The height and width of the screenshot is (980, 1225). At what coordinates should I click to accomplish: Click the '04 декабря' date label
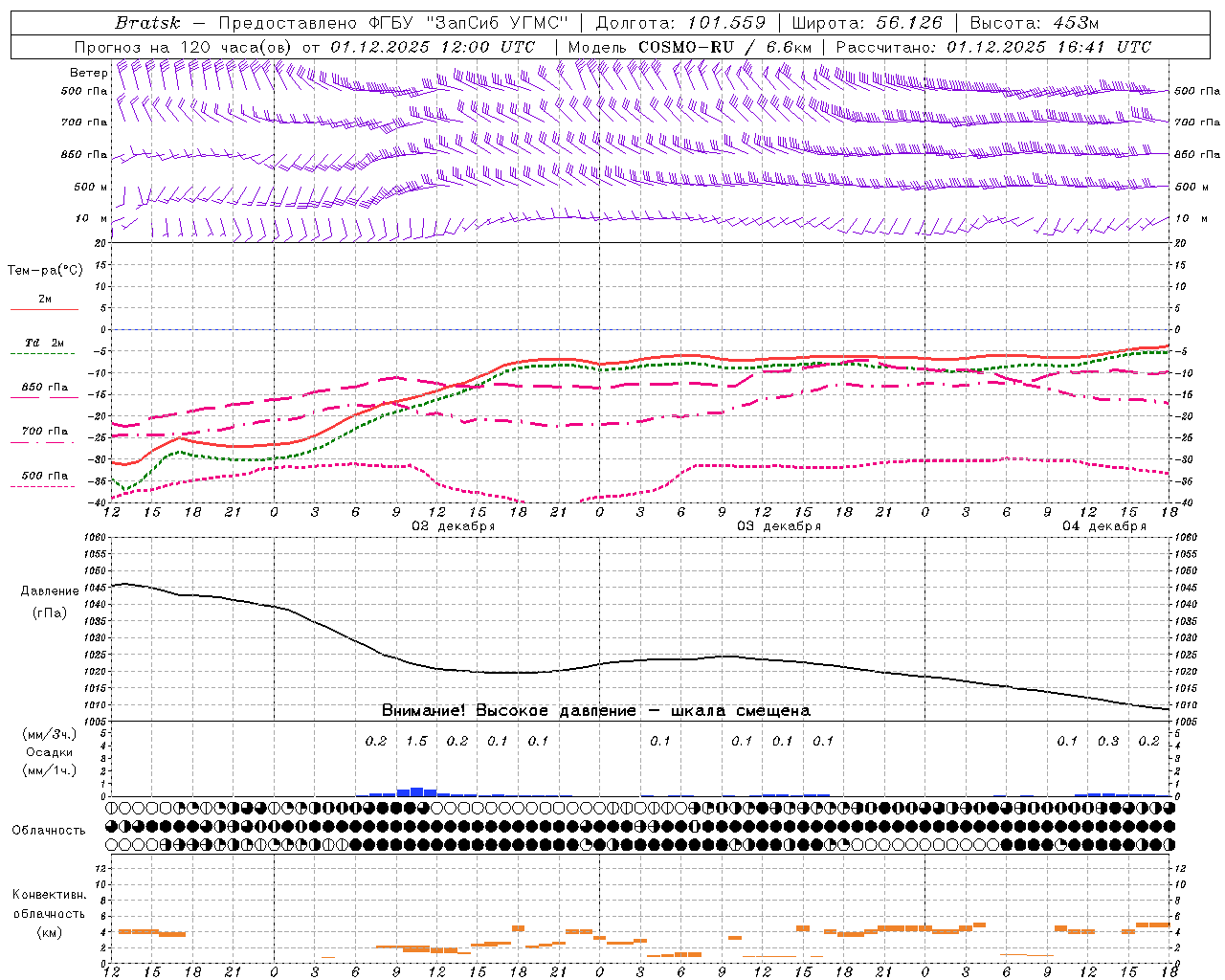click(1103, 526)
